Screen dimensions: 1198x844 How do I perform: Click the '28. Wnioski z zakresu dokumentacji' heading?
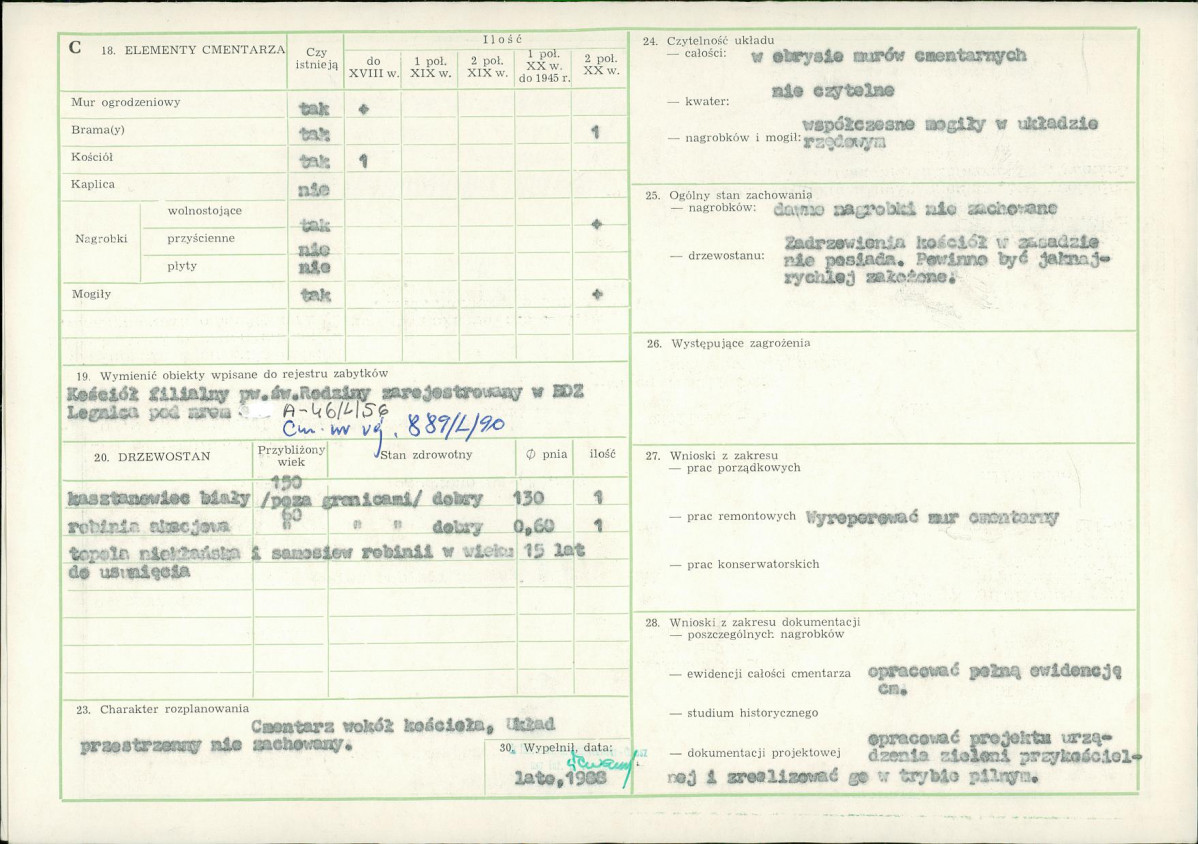click(752, 622)
